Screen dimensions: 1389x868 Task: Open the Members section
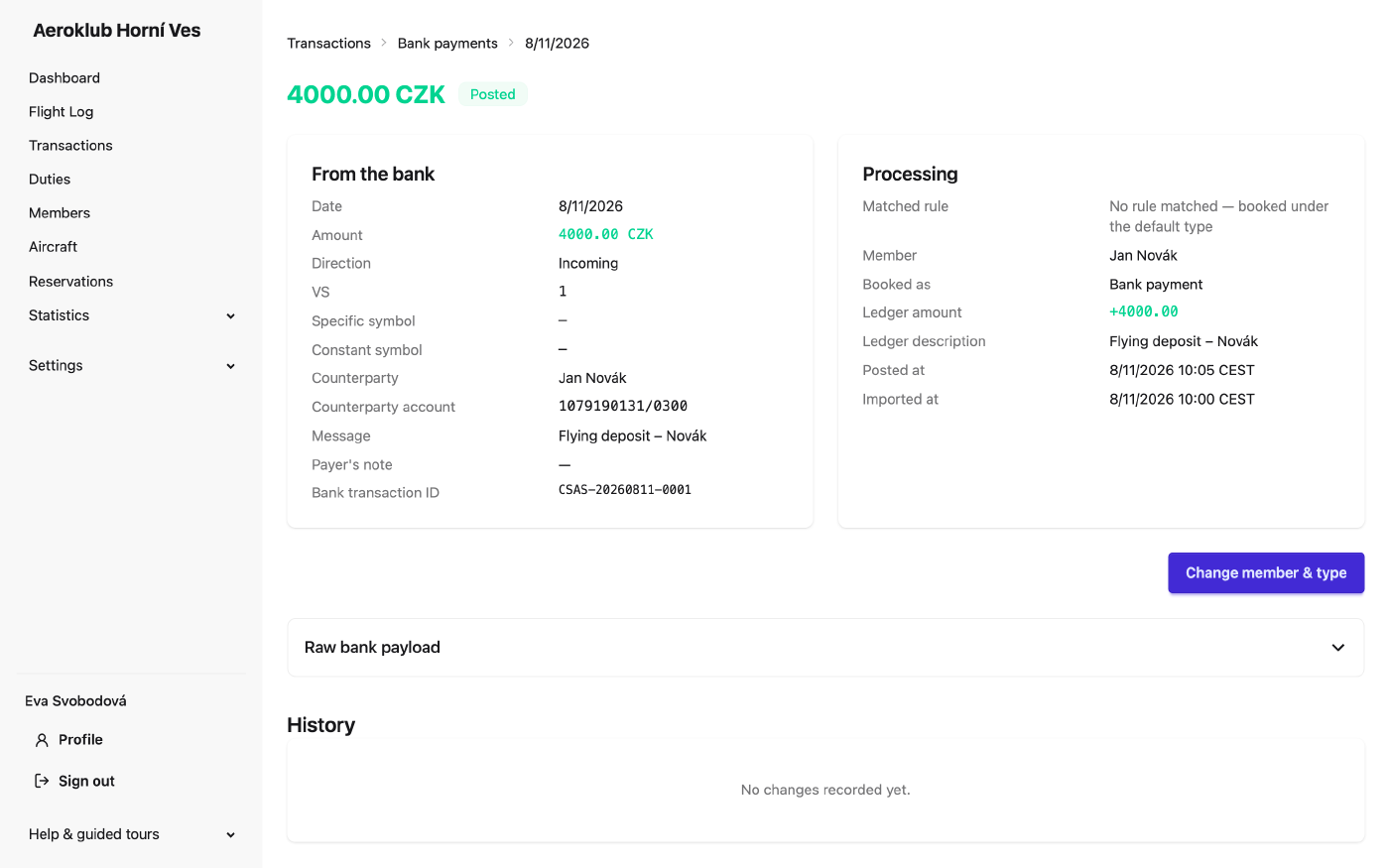tap(60, 213)
